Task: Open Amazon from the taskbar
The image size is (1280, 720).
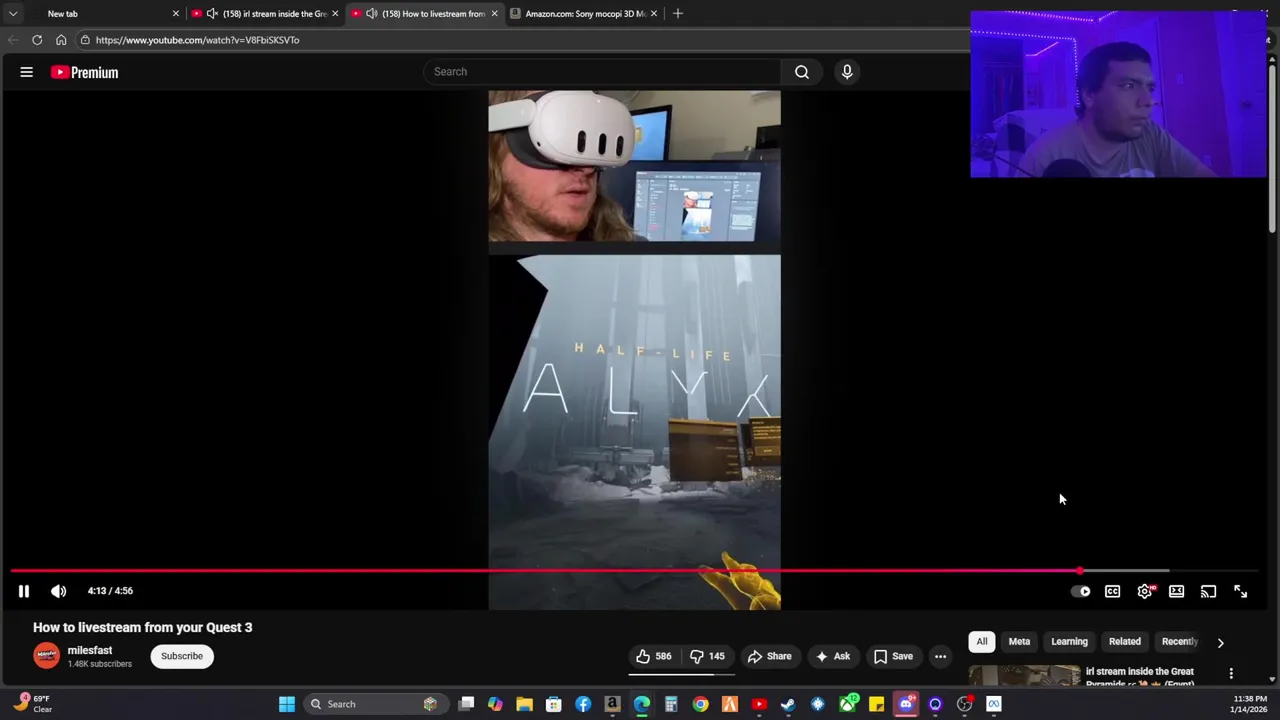Action: [x=612, y=704]
